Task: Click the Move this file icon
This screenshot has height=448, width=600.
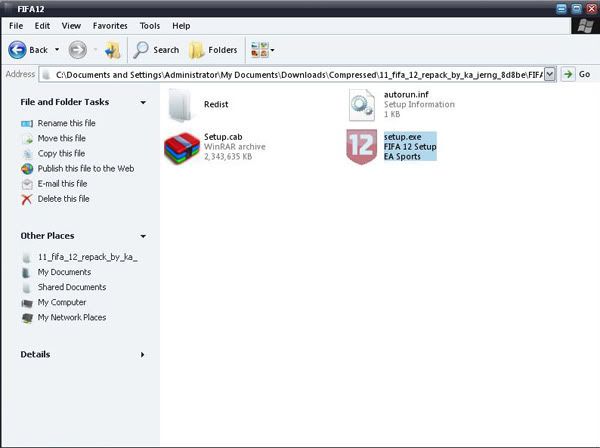Action: coord(27,139)
